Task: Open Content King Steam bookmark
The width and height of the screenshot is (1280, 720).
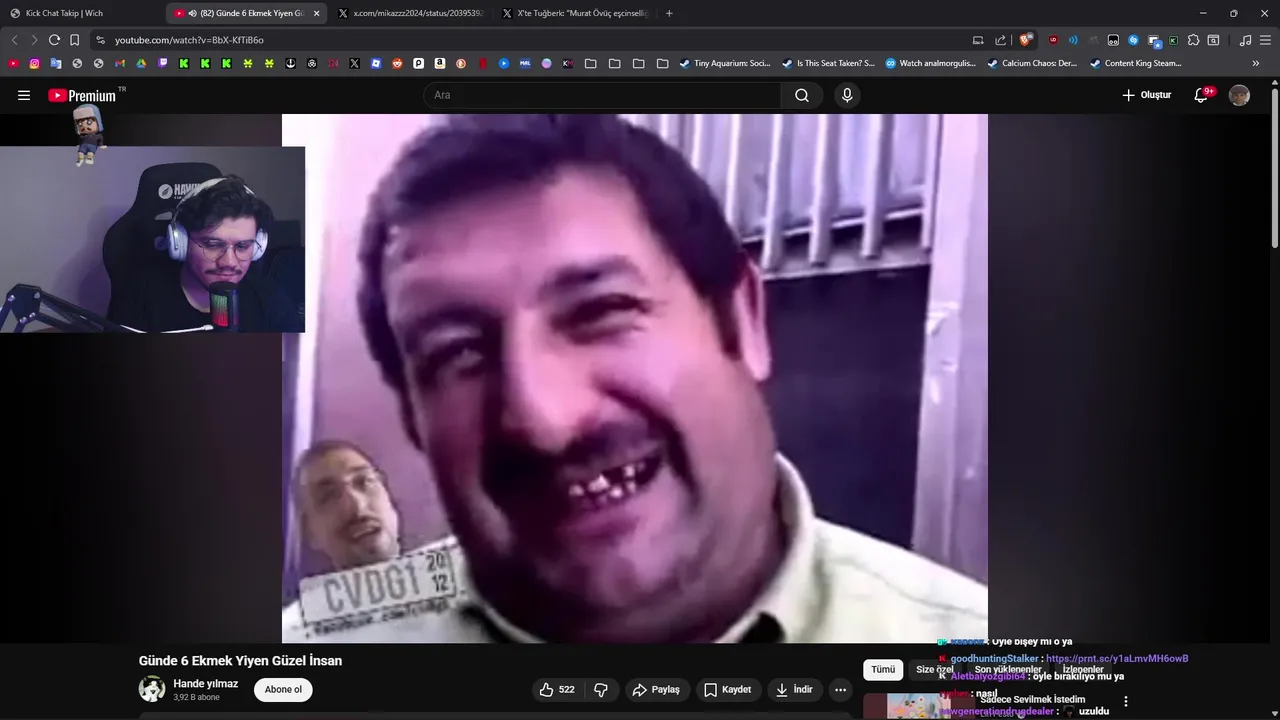Action: pos(1135,63)
